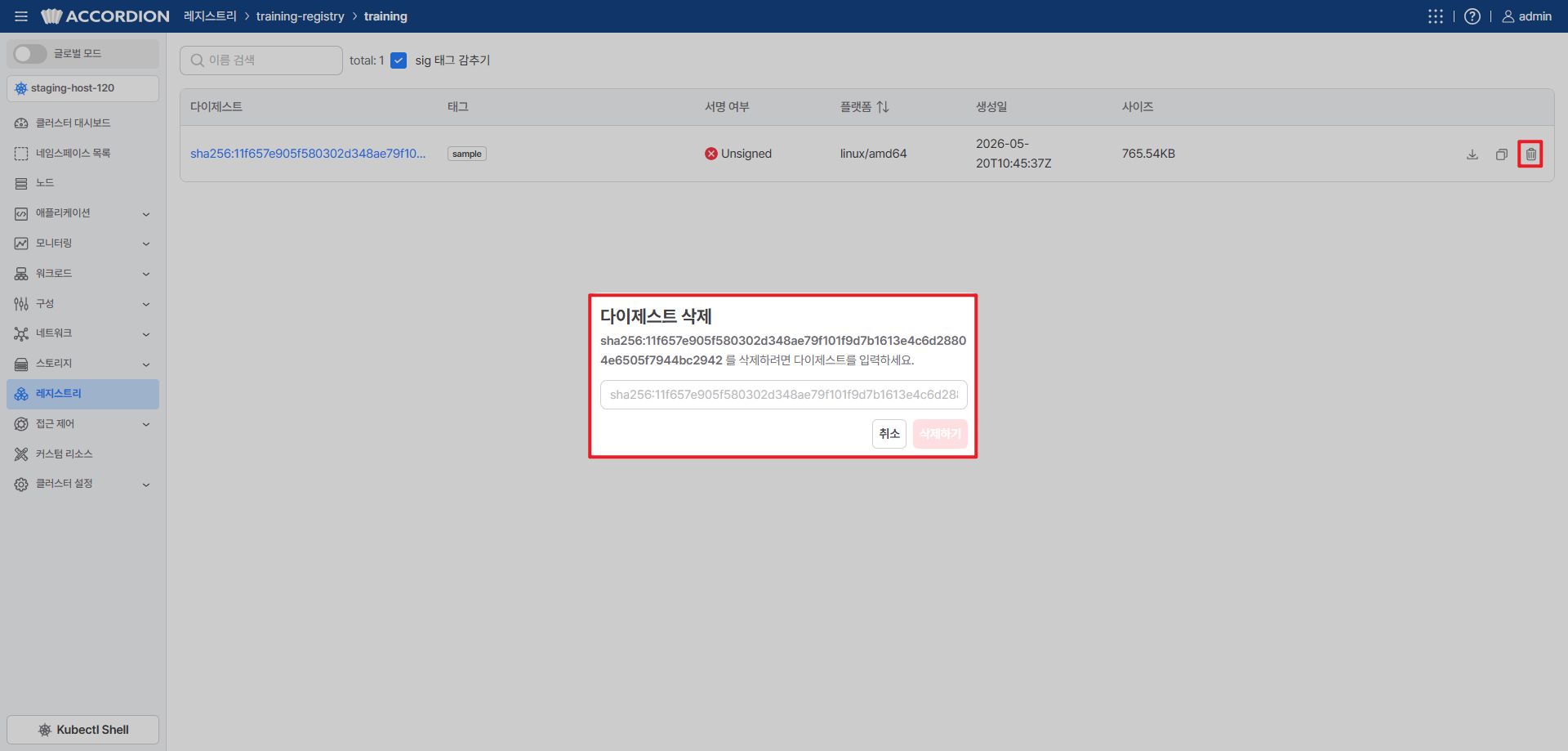Click the 클러스터 설정 gear icon

coord(21,485)
